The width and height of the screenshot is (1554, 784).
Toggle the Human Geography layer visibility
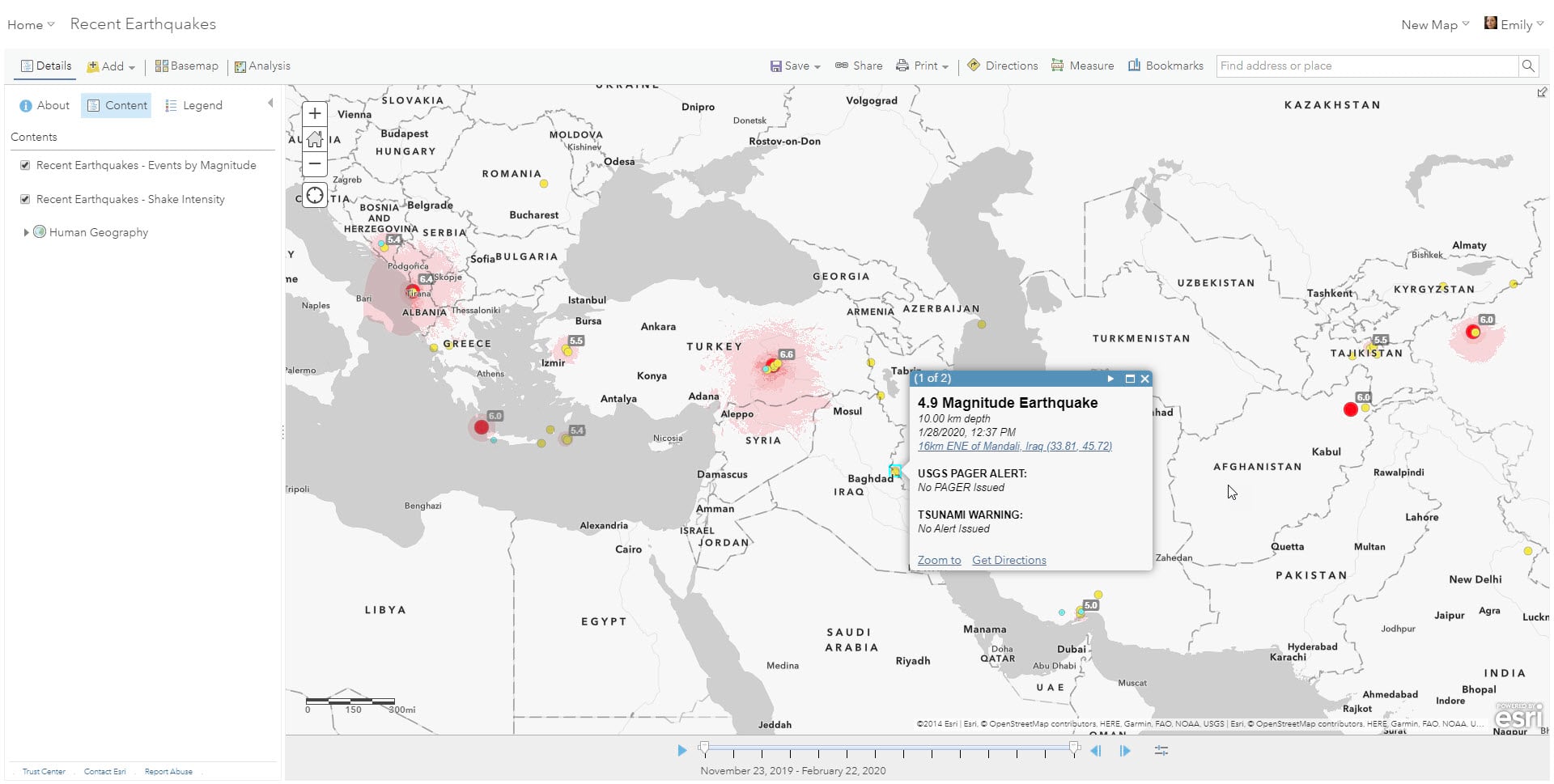point(40,232)
